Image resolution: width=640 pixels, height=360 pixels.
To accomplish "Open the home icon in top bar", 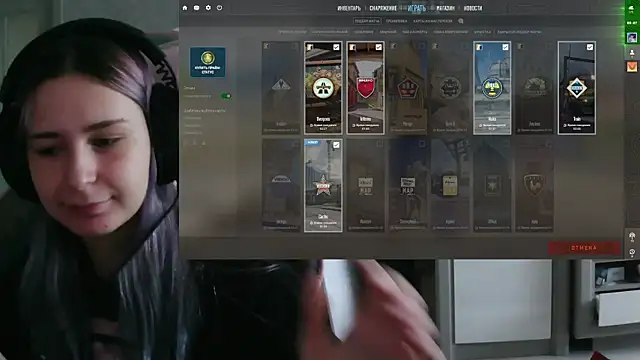I will pyautogui.click(x=184, y=8).
